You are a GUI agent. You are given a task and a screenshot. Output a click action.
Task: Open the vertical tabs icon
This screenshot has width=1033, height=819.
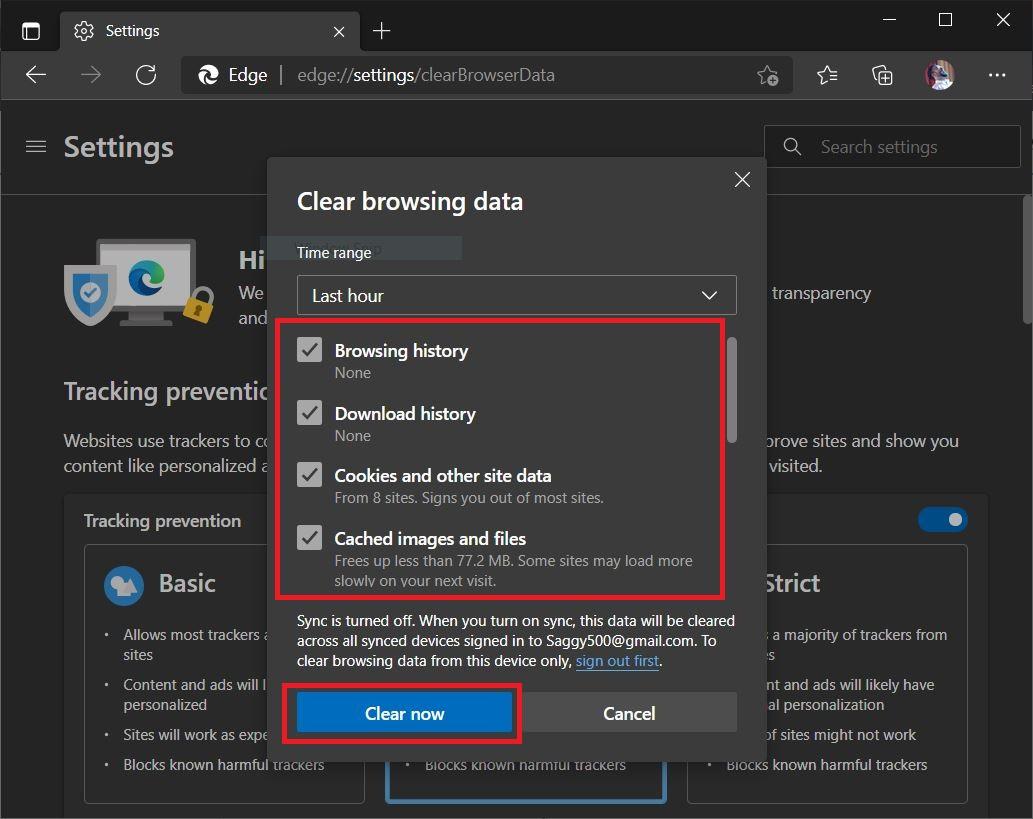31,31
